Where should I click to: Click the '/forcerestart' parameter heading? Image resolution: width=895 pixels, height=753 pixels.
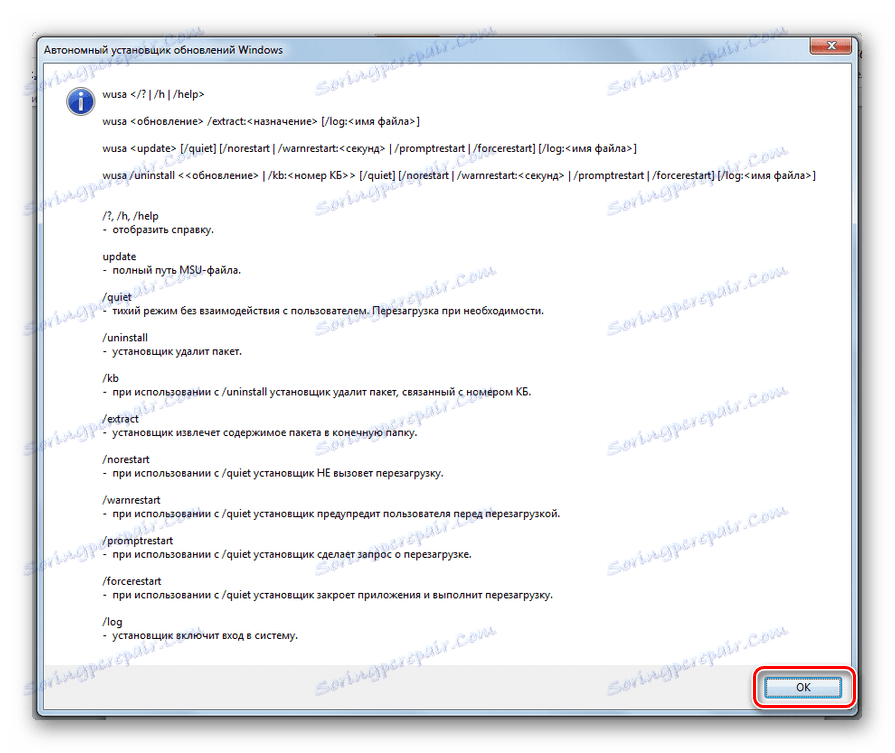pos(132,581)
